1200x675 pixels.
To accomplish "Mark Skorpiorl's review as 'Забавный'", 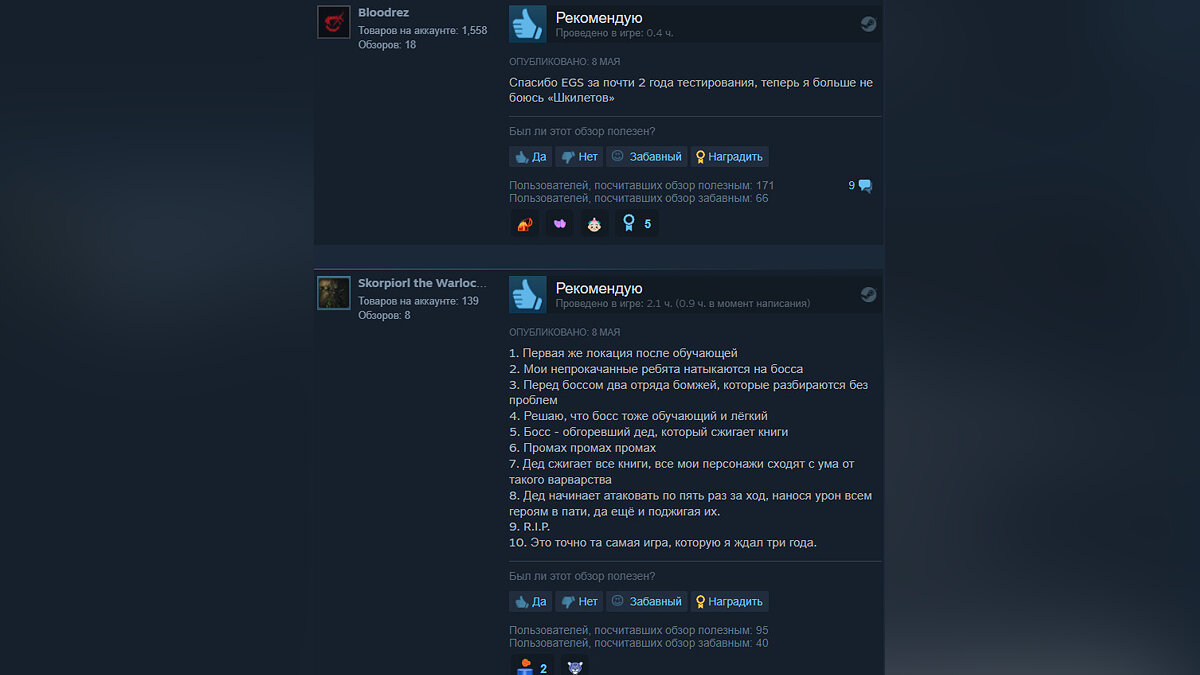I will (x=646, y=602).
